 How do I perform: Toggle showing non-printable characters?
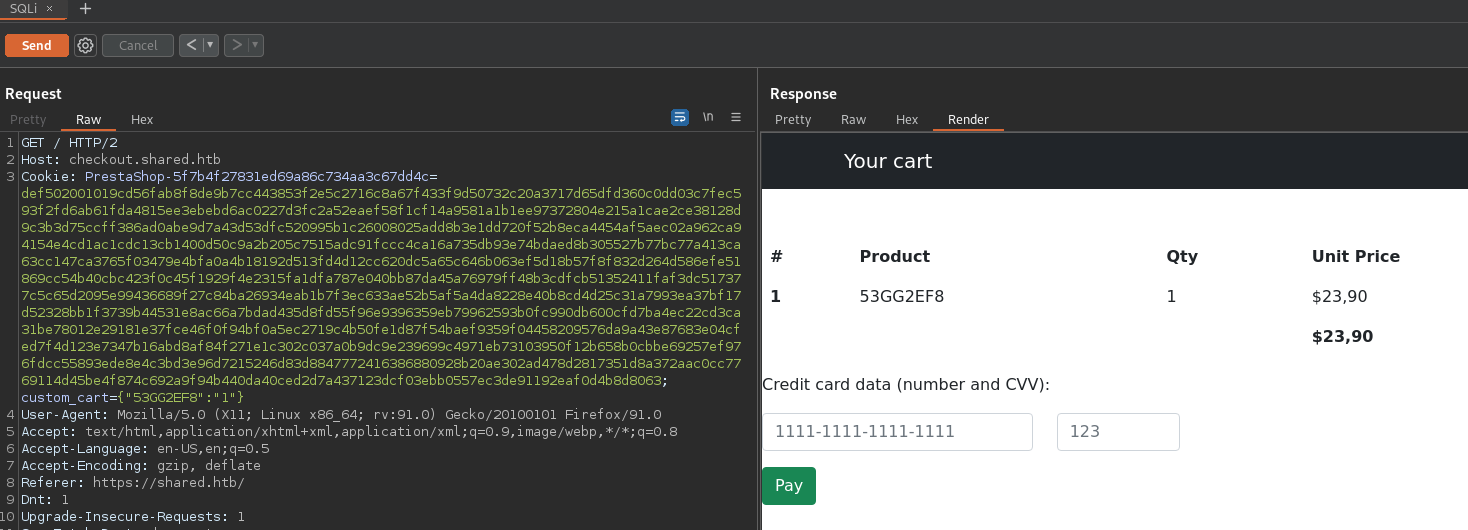[x=708, y=117]
